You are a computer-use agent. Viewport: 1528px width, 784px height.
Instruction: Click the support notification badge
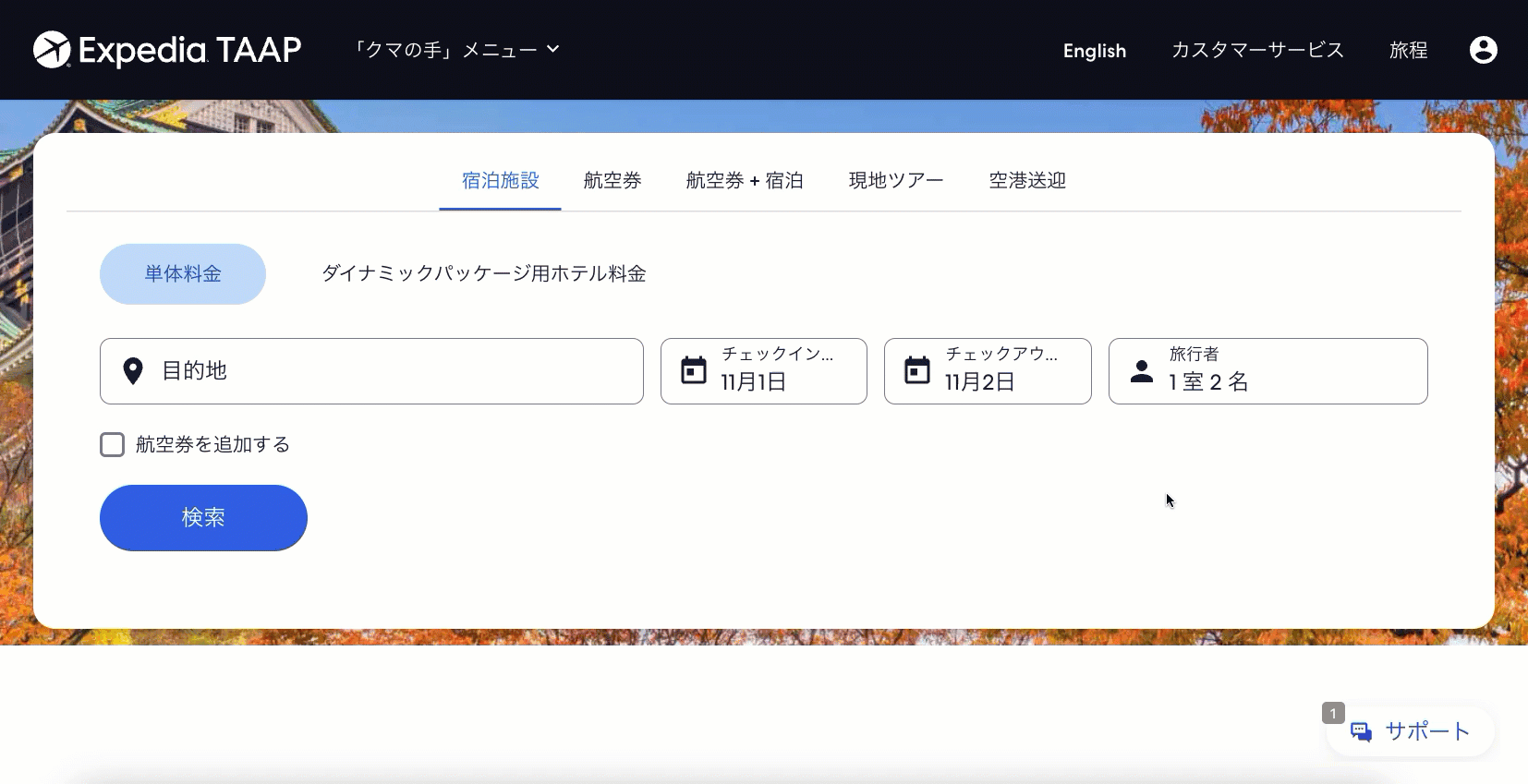tap(1333, 713)
